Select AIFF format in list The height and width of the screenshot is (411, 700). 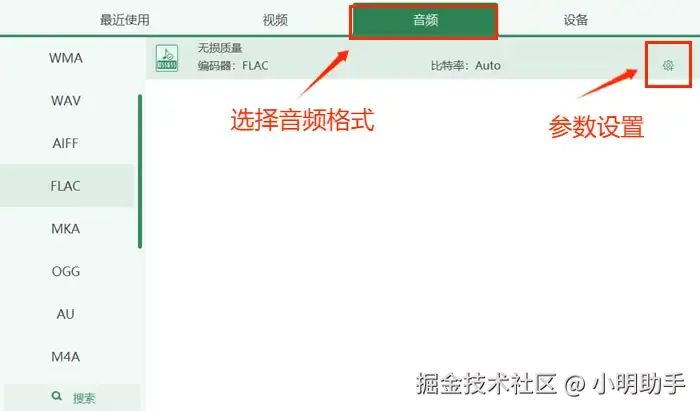(x=65, y=143)
